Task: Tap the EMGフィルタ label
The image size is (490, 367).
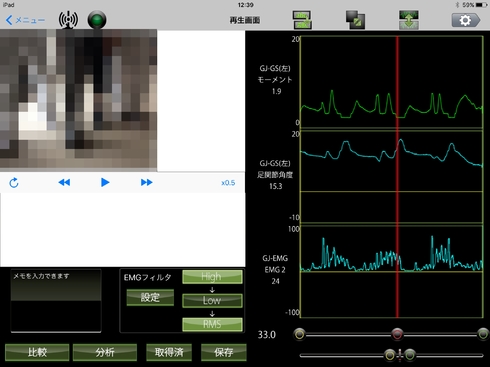Action: (x=148, y=277)
